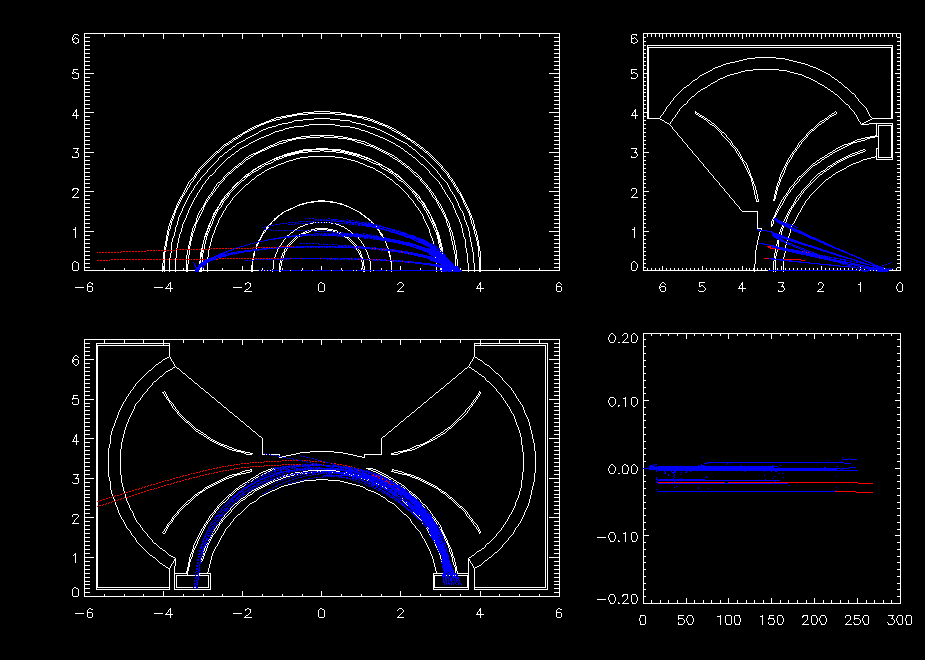Select the 100 x-axis tick label
This screenshot has height=660, width=925.
coord(729,620)
